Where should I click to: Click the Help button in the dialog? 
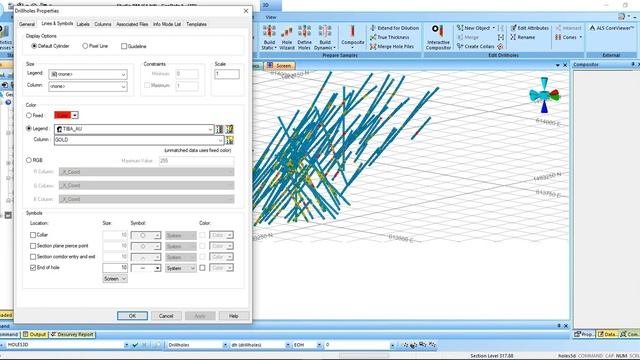233,316
